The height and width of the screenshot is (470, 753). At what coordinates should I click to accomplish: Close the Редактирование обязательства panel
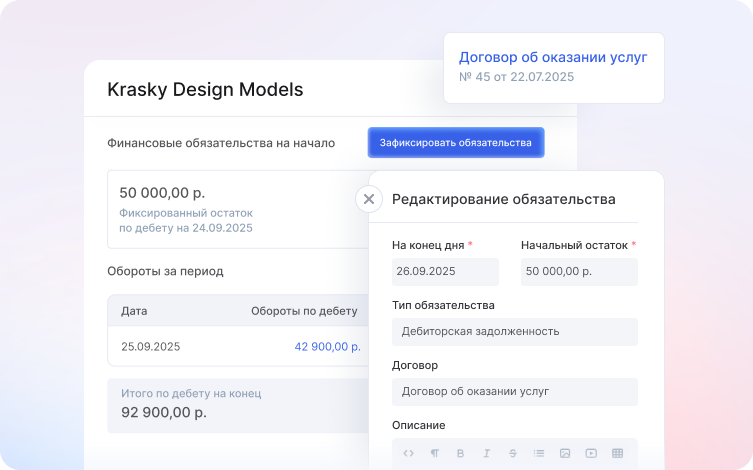(369, 199)
